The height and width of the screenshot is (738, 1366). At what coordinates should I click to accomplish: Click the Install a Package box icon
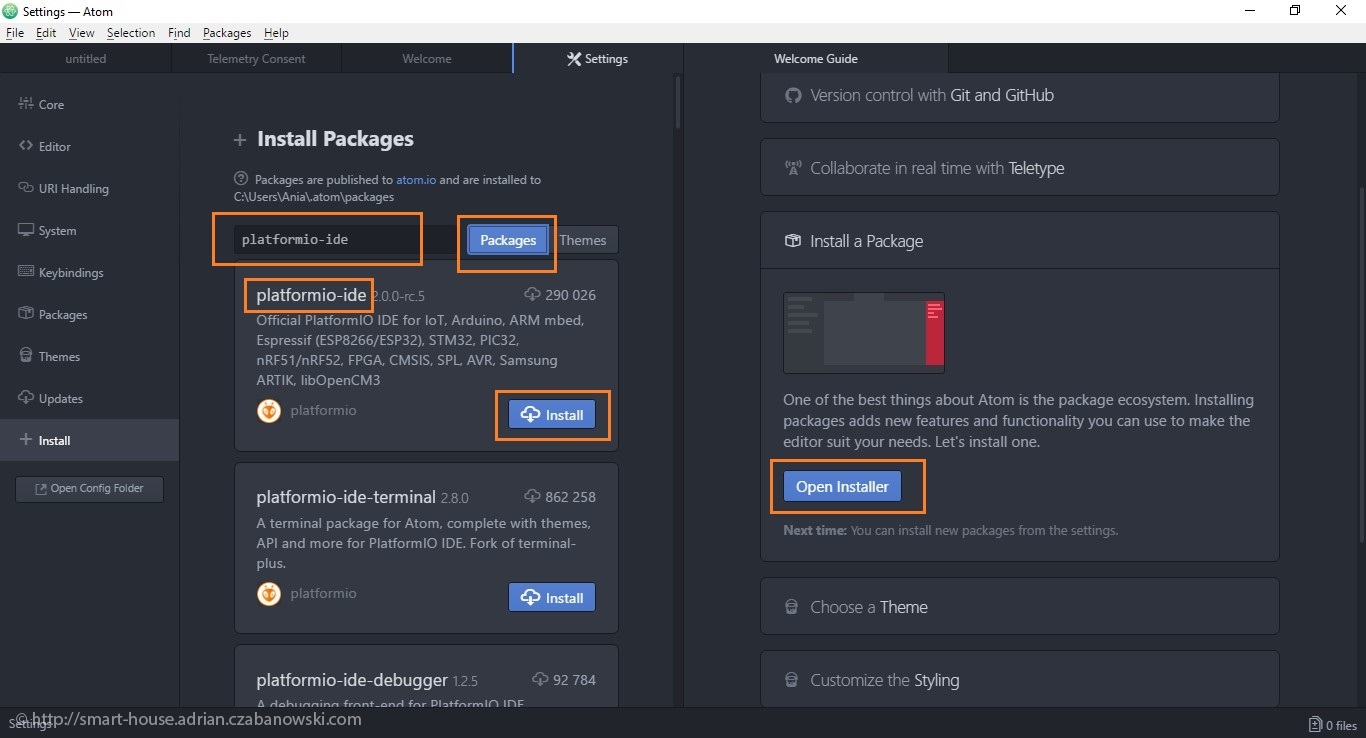tap(793, 241)
